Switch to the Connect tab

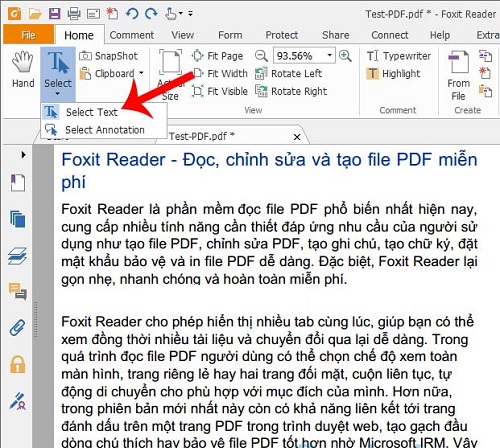pos(390,35)
